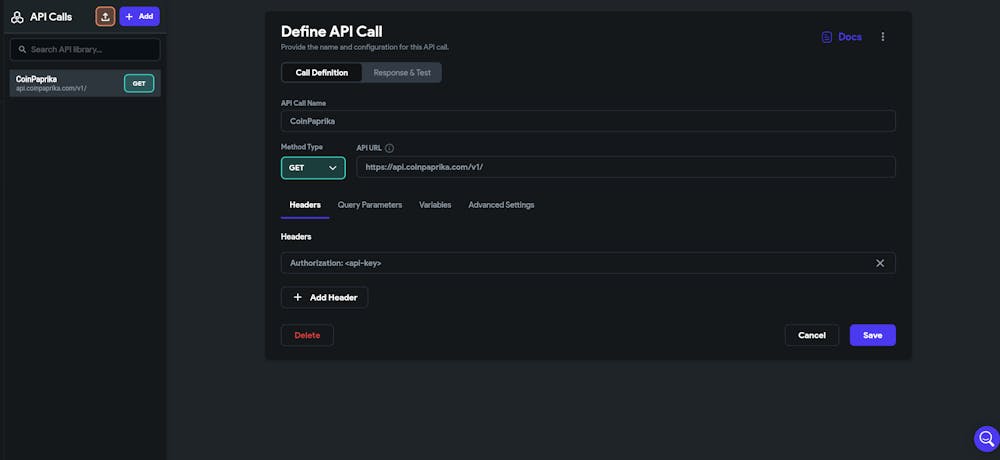This screenshot has width=1000, height=460.
Task: Click the GET badge on CoinPaprika entry
Action: [139, 84]
